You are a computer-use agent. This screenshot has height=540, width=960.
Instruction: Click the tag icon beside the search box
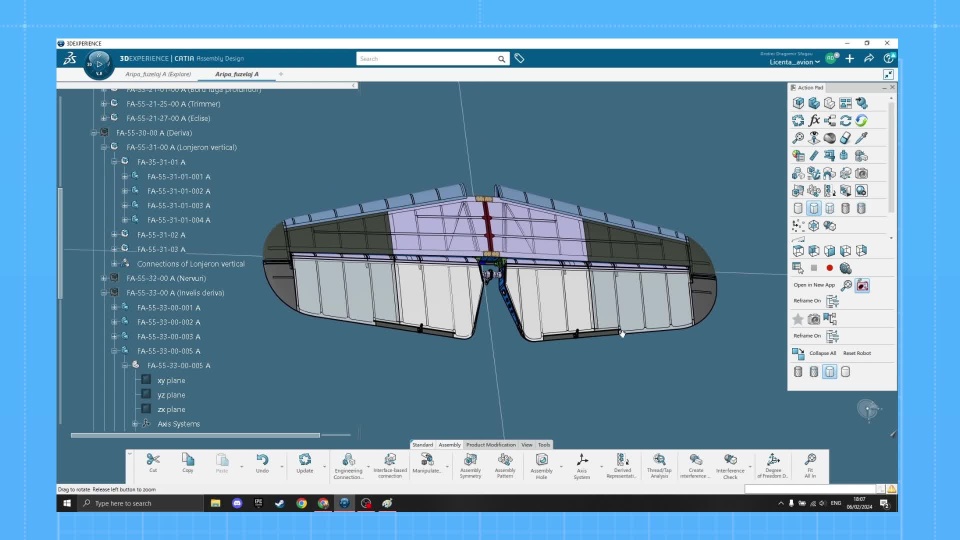point(519,59)
